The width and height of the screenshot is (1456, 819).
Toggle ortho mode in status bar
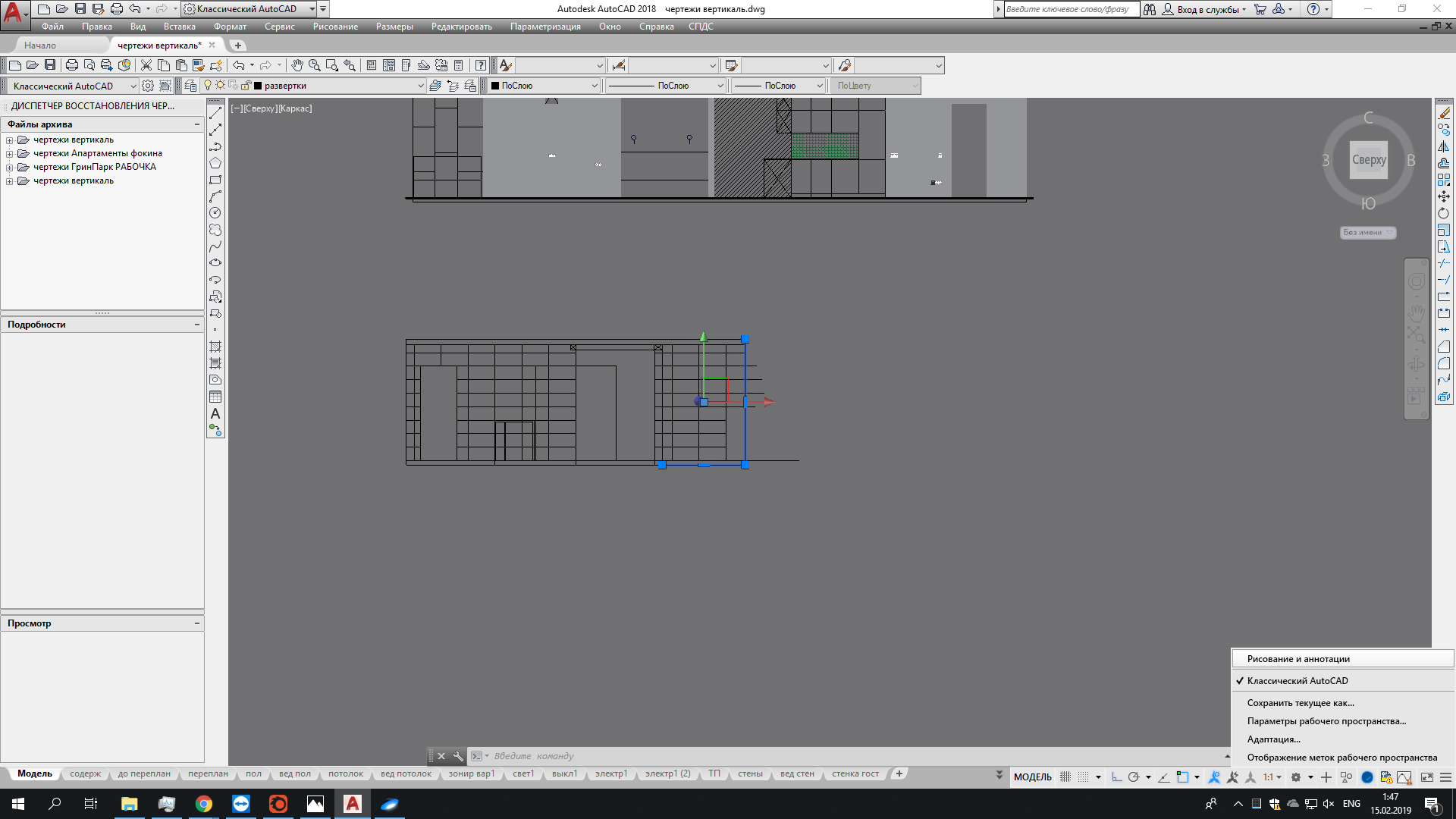(1116, 777)
